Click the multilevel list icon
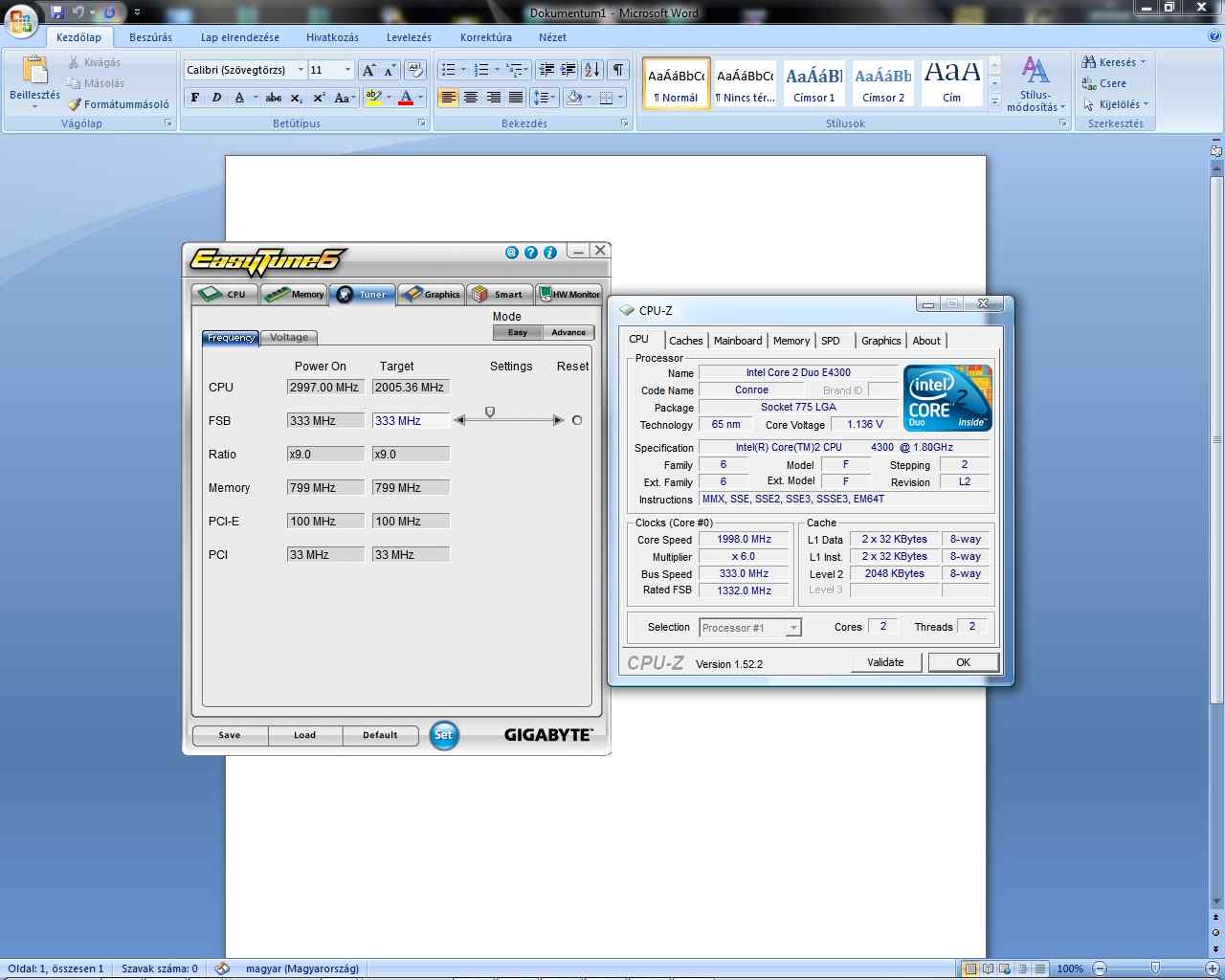1225x980 pixels. (x=514, y=70)
